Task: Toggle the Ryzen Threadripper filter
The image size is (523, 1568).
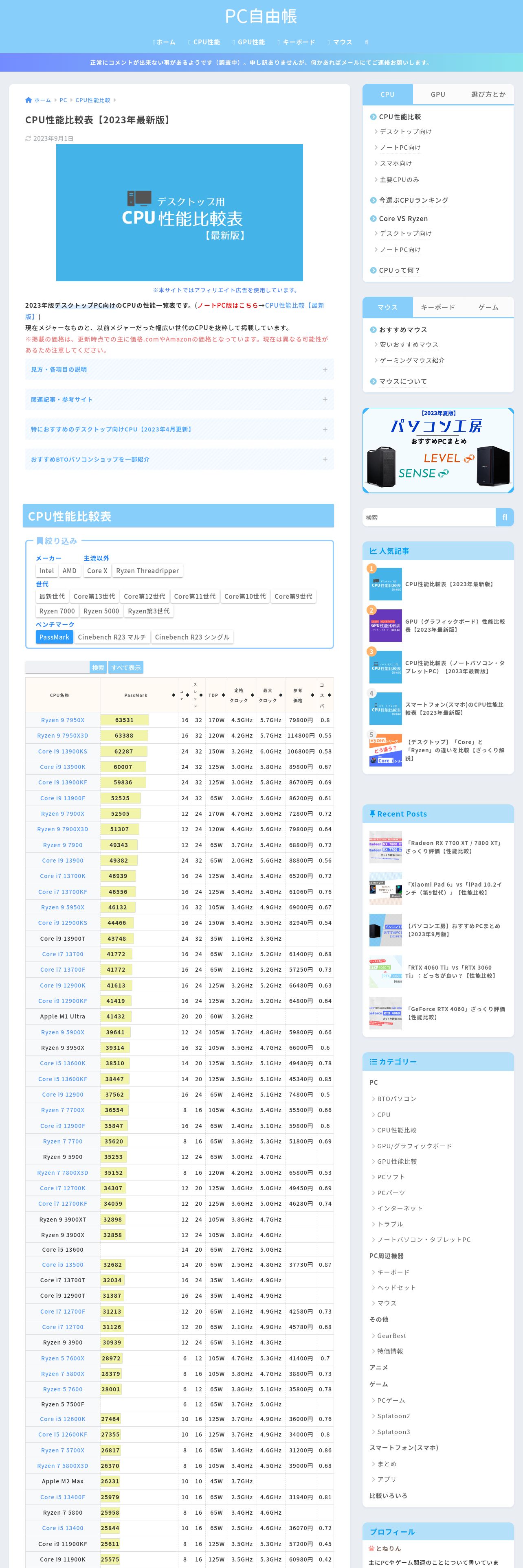Action: click(x=147, y=571)
